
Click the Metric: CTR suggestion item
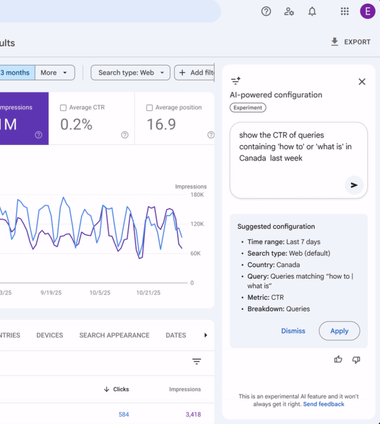266,297
